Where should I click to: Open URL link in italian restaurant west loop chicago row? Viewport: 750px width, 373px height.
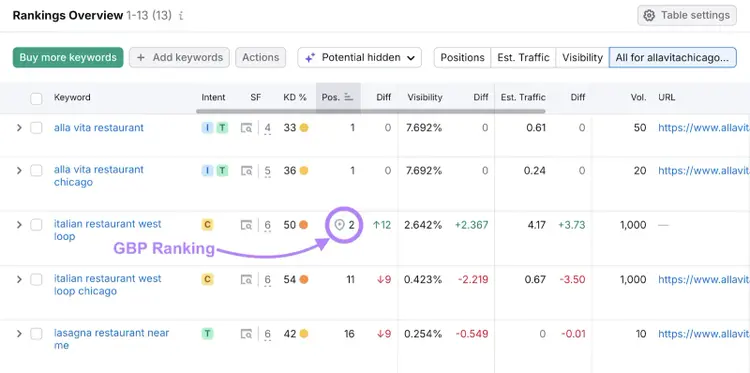tap(704, 279)
